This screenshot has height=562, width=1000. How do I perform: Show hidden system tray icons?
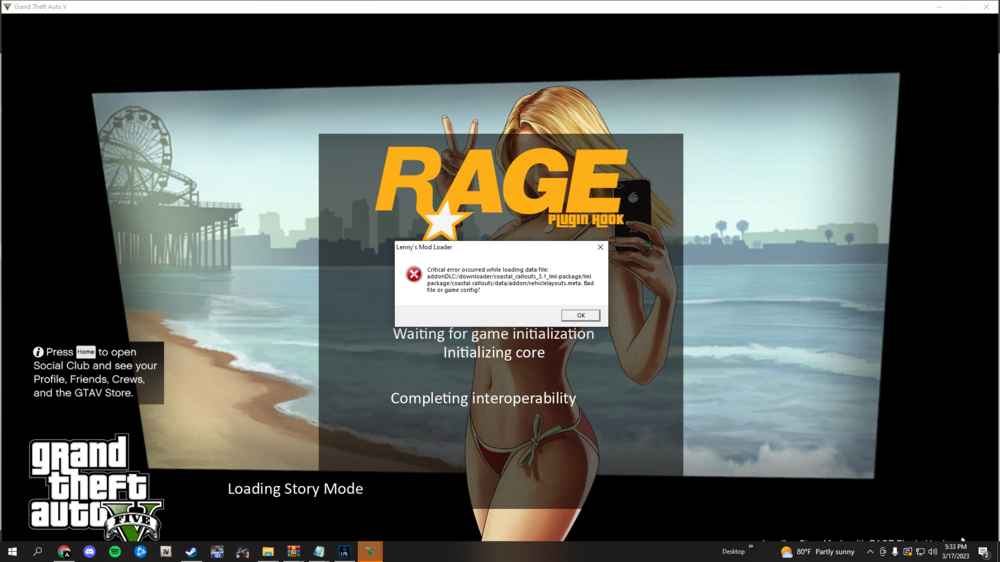(870, 552)
